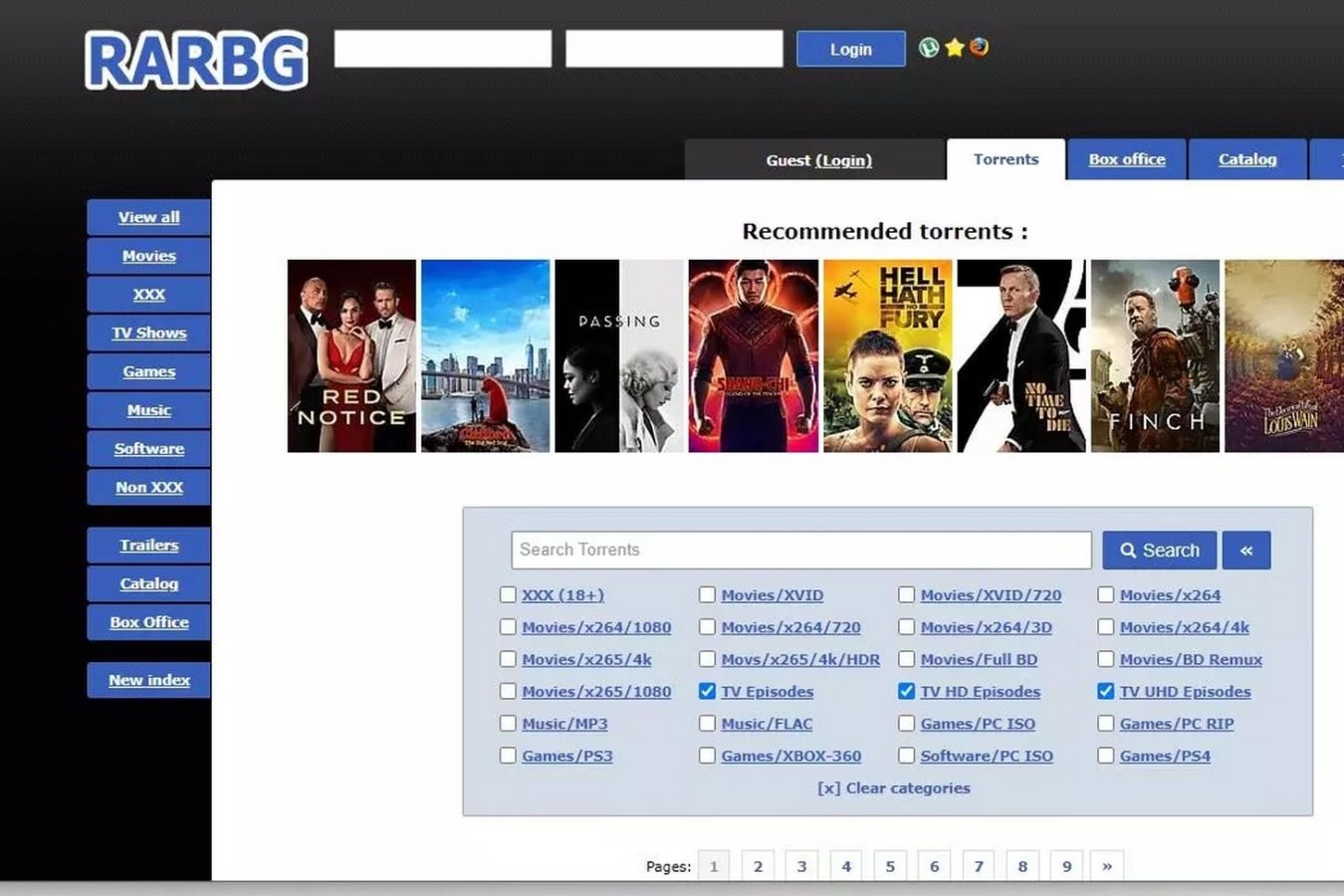This screenshot has width=1344, height=896.
Task: Go to page 9
Action: (1066, 866)
